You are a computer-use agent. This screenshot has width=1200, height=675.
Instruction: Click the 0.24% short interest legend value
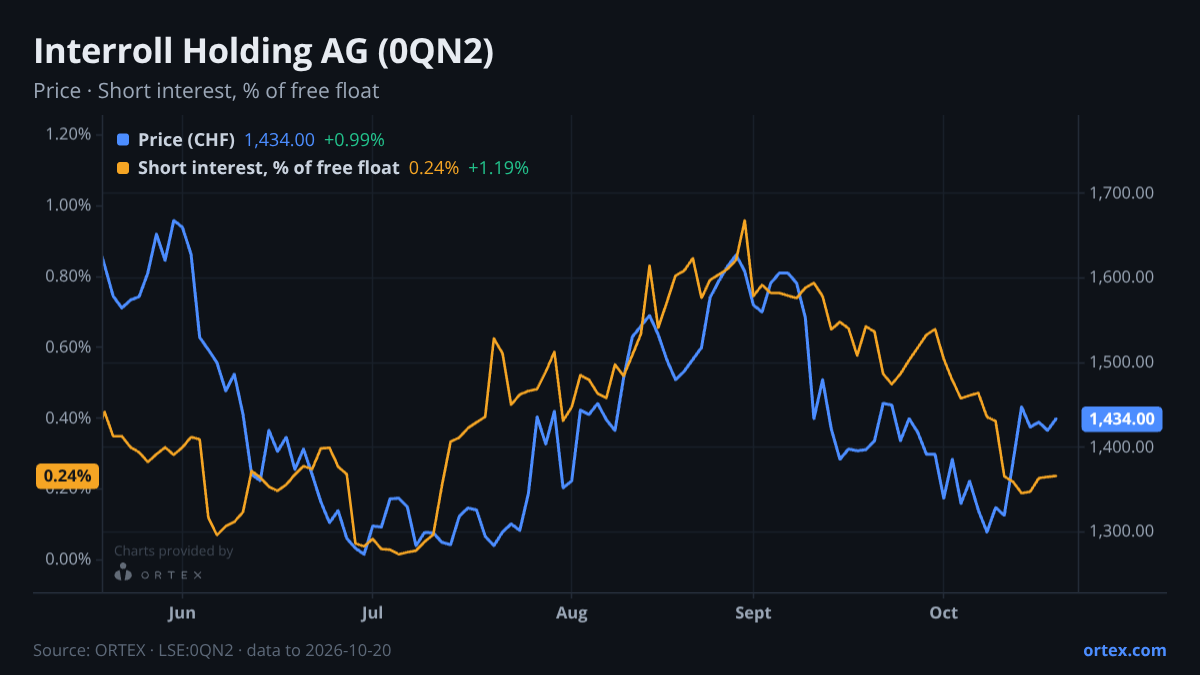point(434,168)
